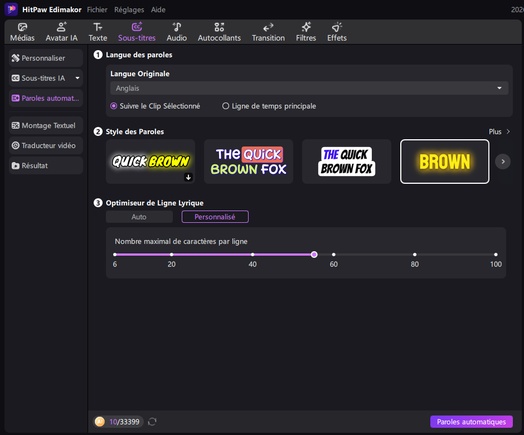Choose the red-highlight Quick Brown Fox style
Viewport: 524px width, 435px height.
click(x=249, y=162)
